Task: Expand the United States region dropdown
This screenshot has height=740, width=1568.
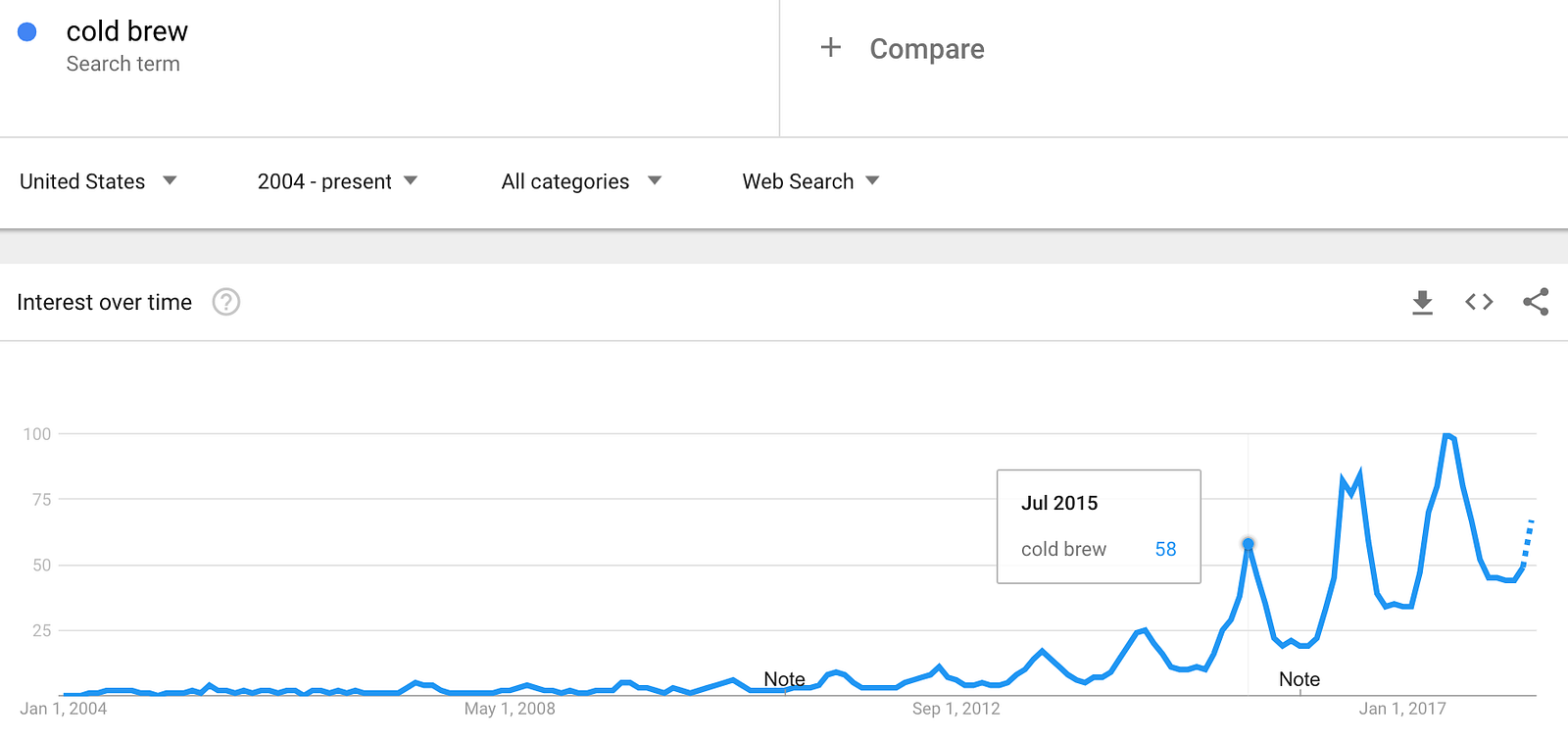Action: tap(98, 181)
